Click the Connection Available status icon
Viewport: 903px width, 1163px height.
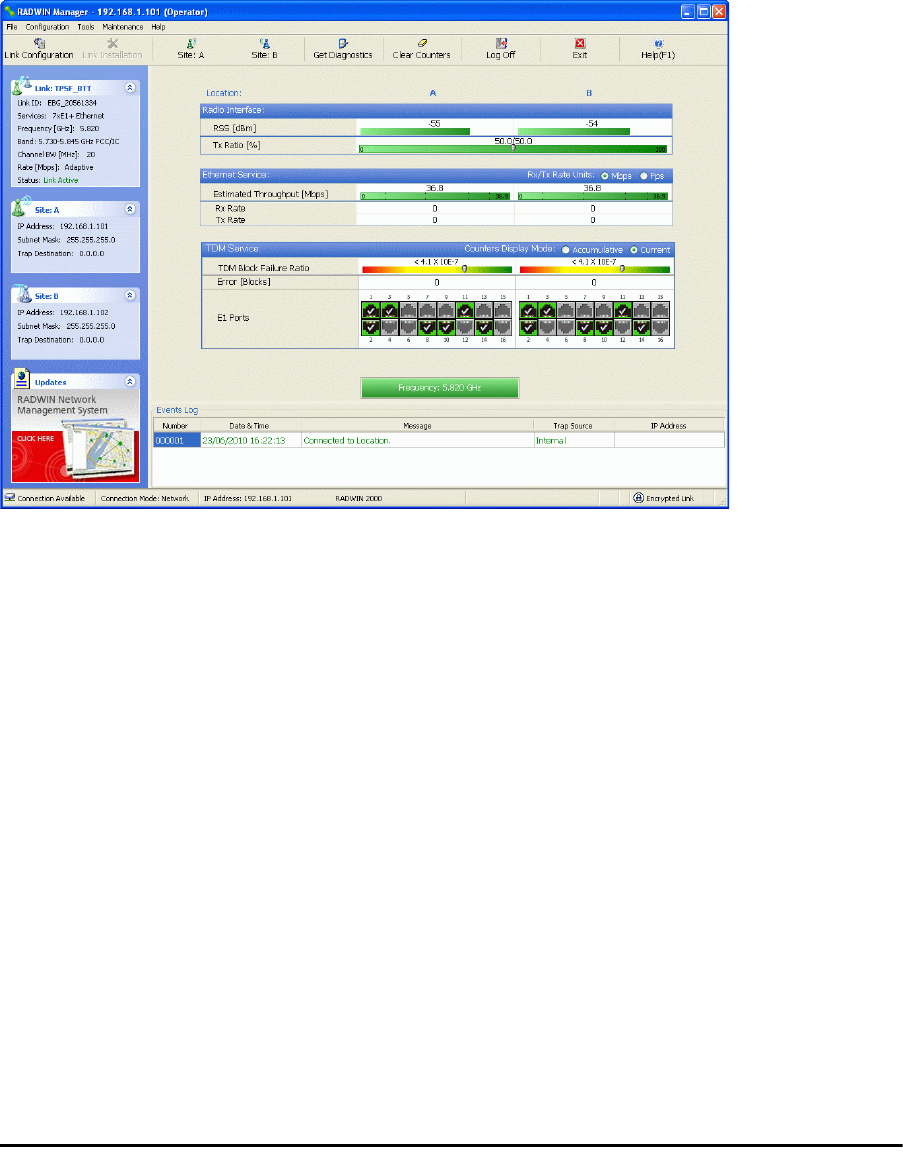click(x=10, y=498)
